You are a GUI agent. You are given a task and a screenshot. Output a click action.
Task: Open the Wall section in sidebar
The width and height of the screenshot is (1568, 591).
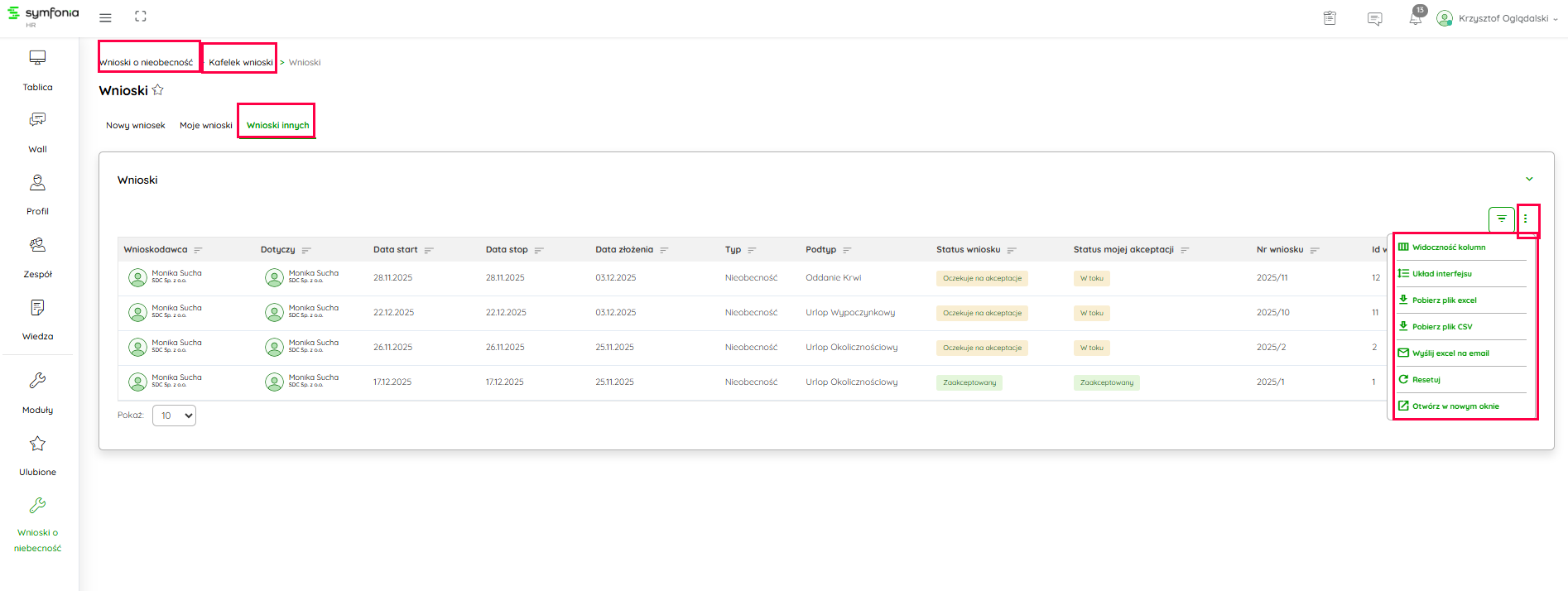tap(37, 120)
